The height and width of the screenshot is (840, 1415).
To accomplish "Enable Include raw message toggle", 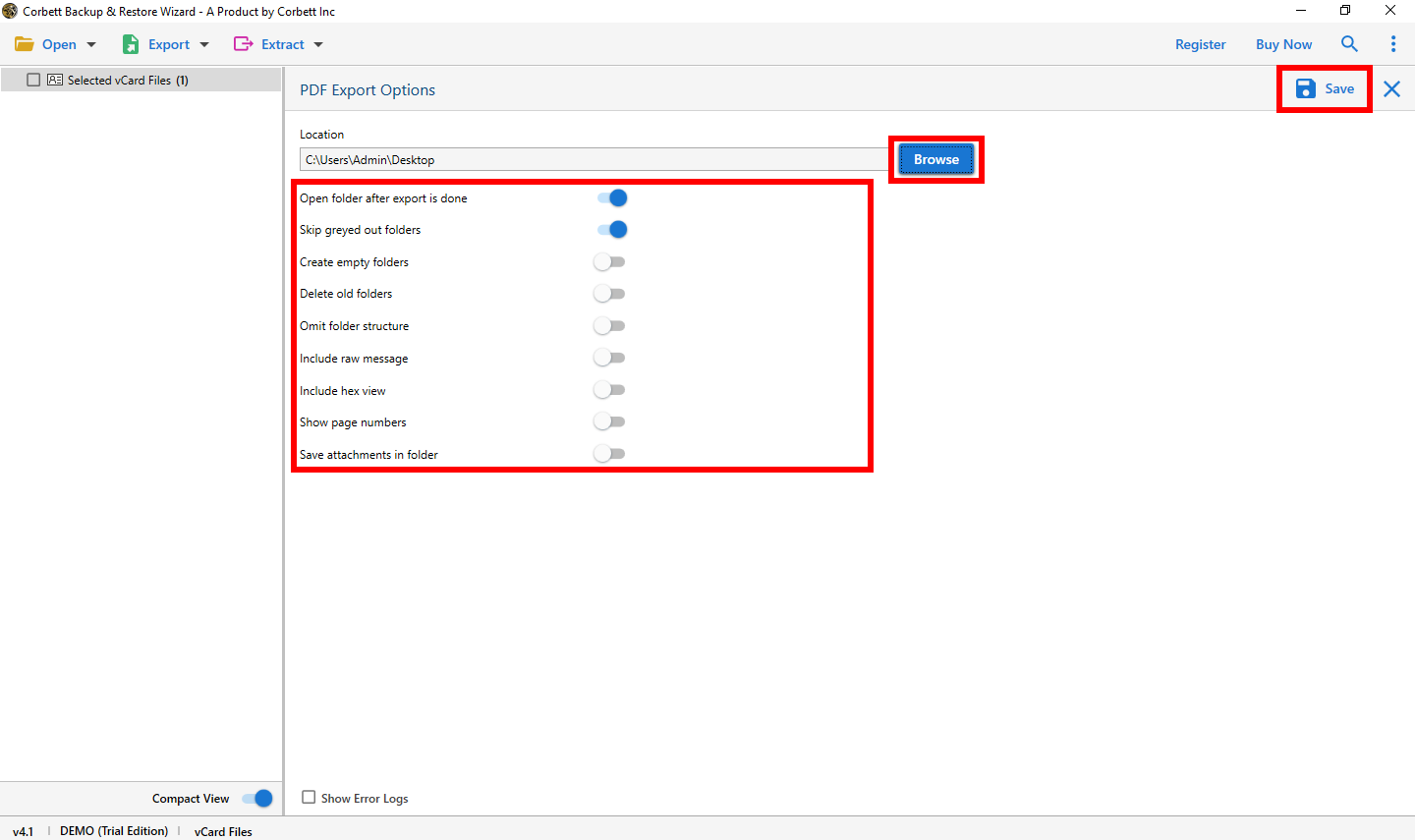I will [x=609, y=358].
